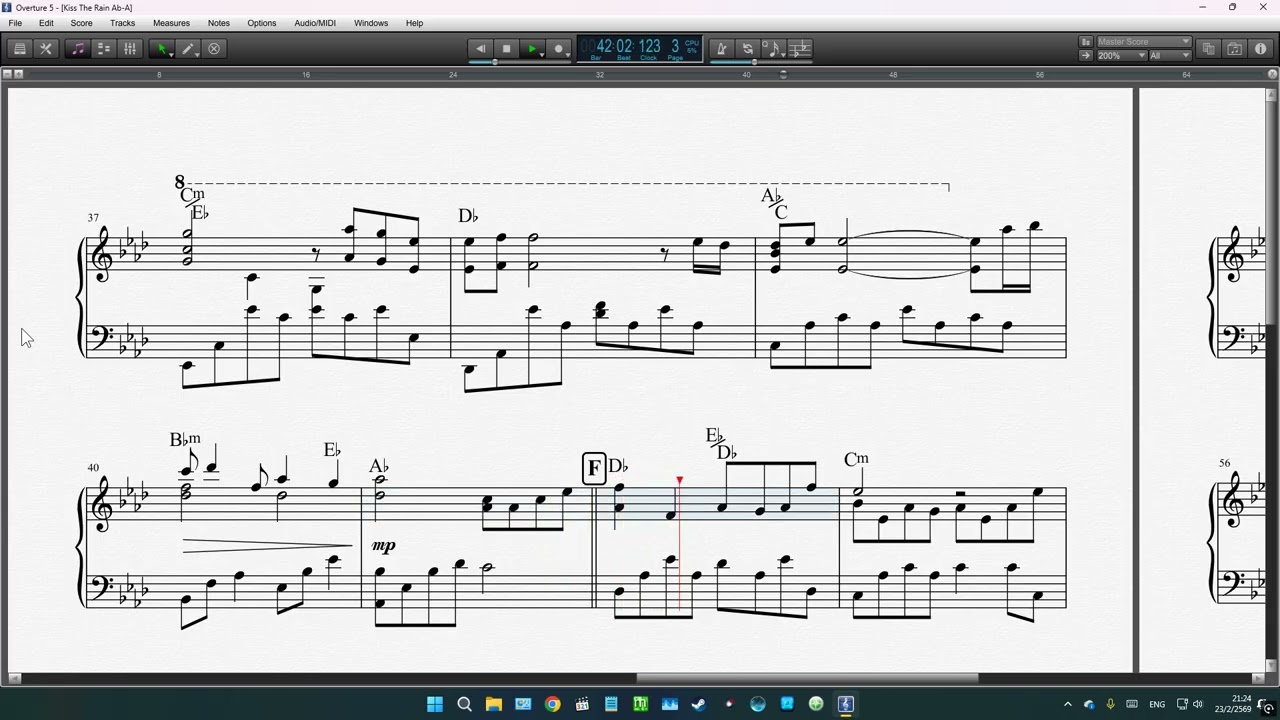Click the position marker on the ruler
Viewport: 1280px width, 720px height.
coord(783,74)
